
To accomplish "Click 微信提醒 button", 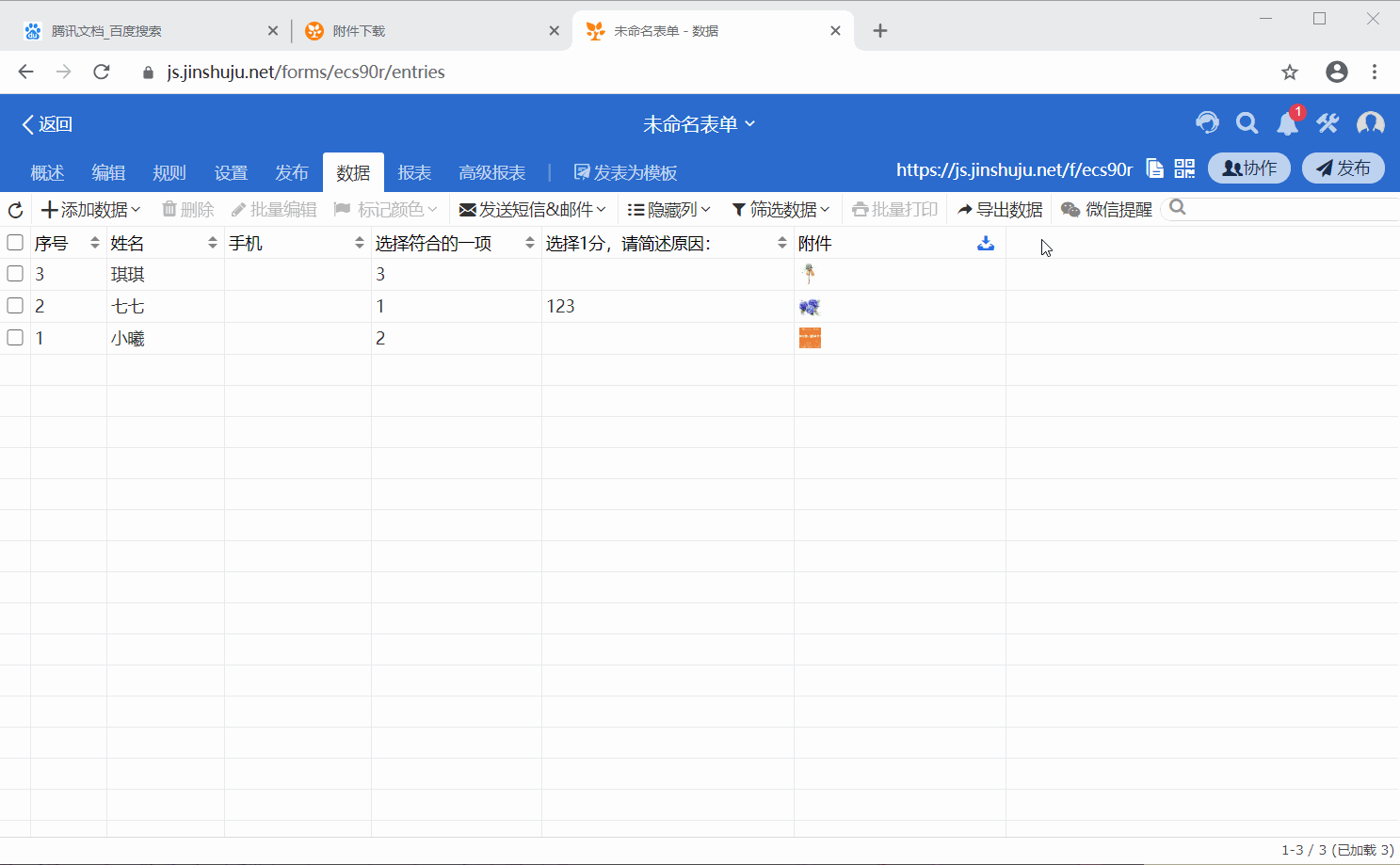I will pos(1106,210).
